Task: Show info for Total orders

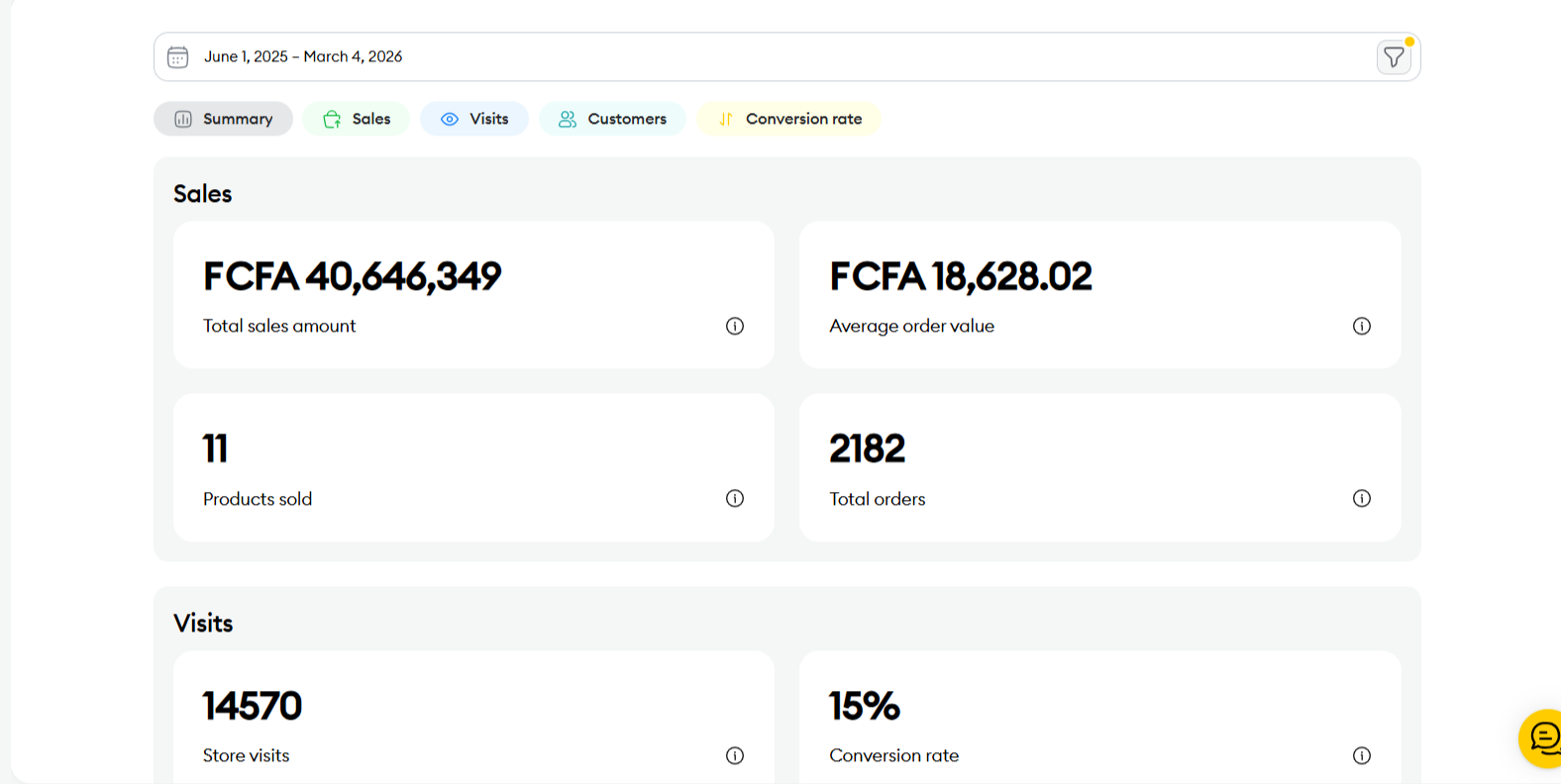Action: [1362, 498]
